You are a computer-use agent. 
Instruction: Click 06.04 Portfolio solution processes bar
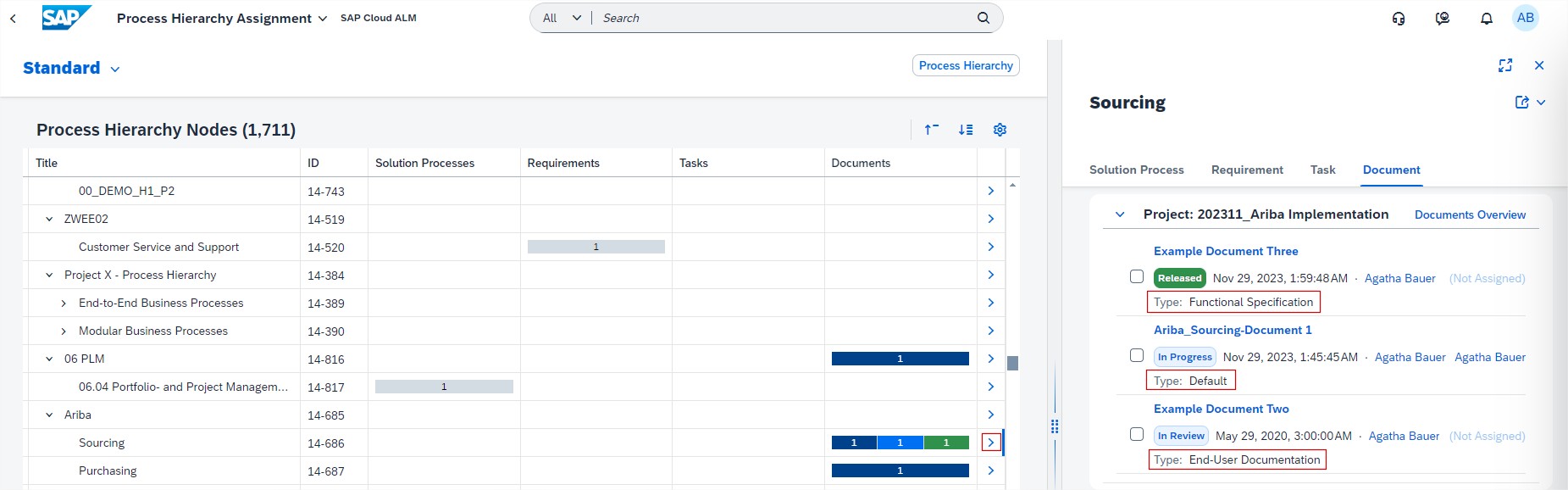(x=444, y=387)
